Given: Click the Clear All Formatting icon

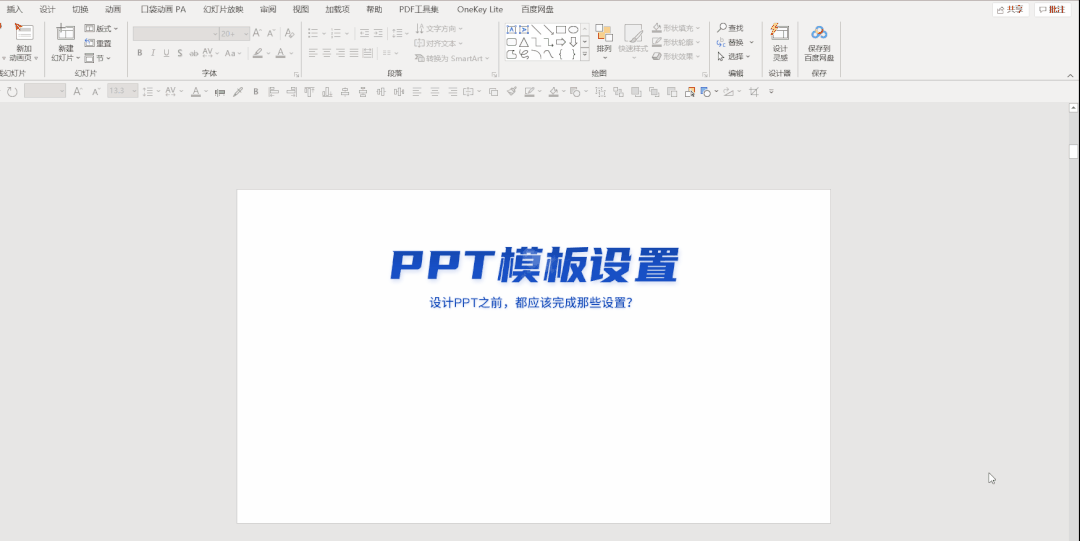Looking at the screenshot, I should (x=289, y=32).
